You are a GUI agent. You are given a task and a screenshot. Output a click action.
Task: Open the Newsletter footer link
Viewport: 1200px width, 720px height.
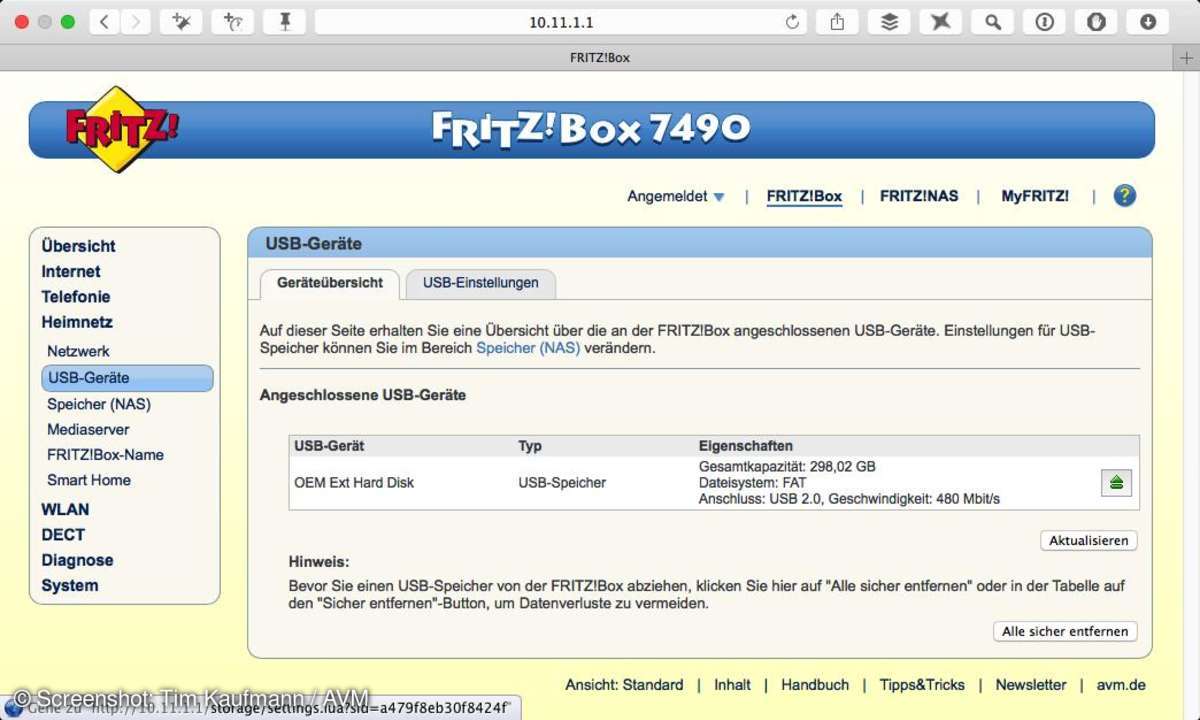pyautogui.click(x=1031, y=685)
